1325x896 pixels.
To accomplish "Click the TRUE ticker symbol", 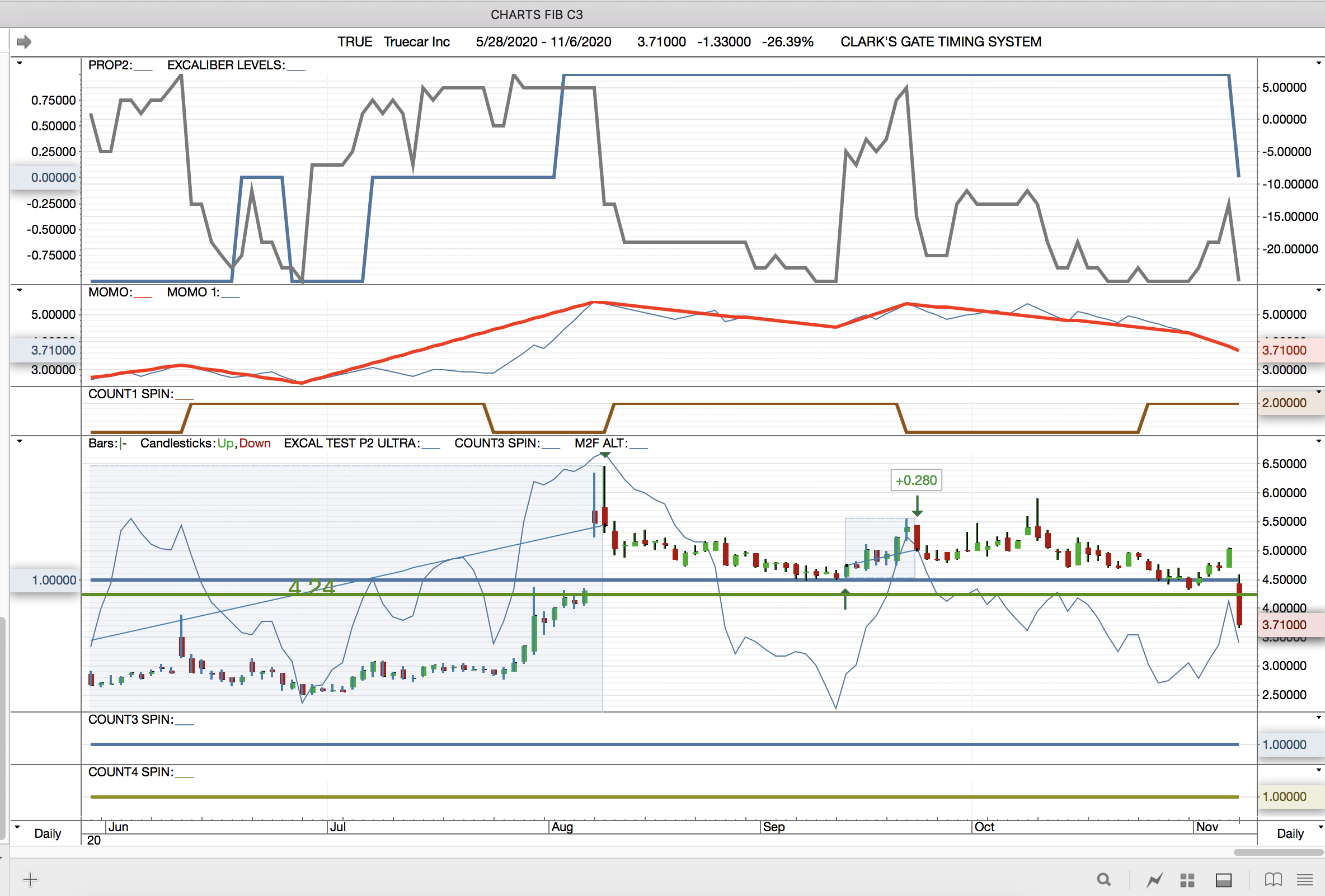I will point(354,41).
